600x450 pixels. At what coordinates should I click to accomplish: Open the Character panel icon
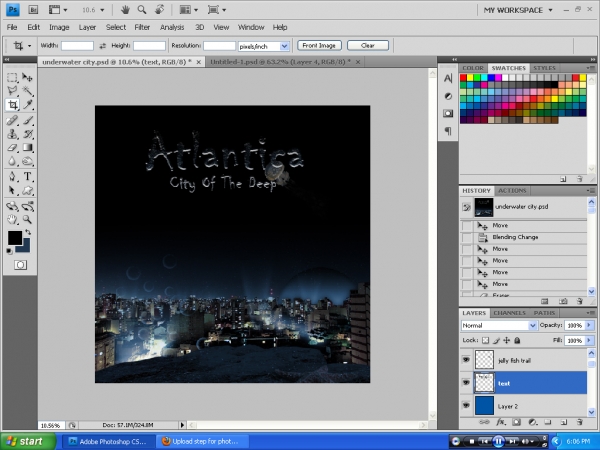pyautogui.click(x=448, y=78)
